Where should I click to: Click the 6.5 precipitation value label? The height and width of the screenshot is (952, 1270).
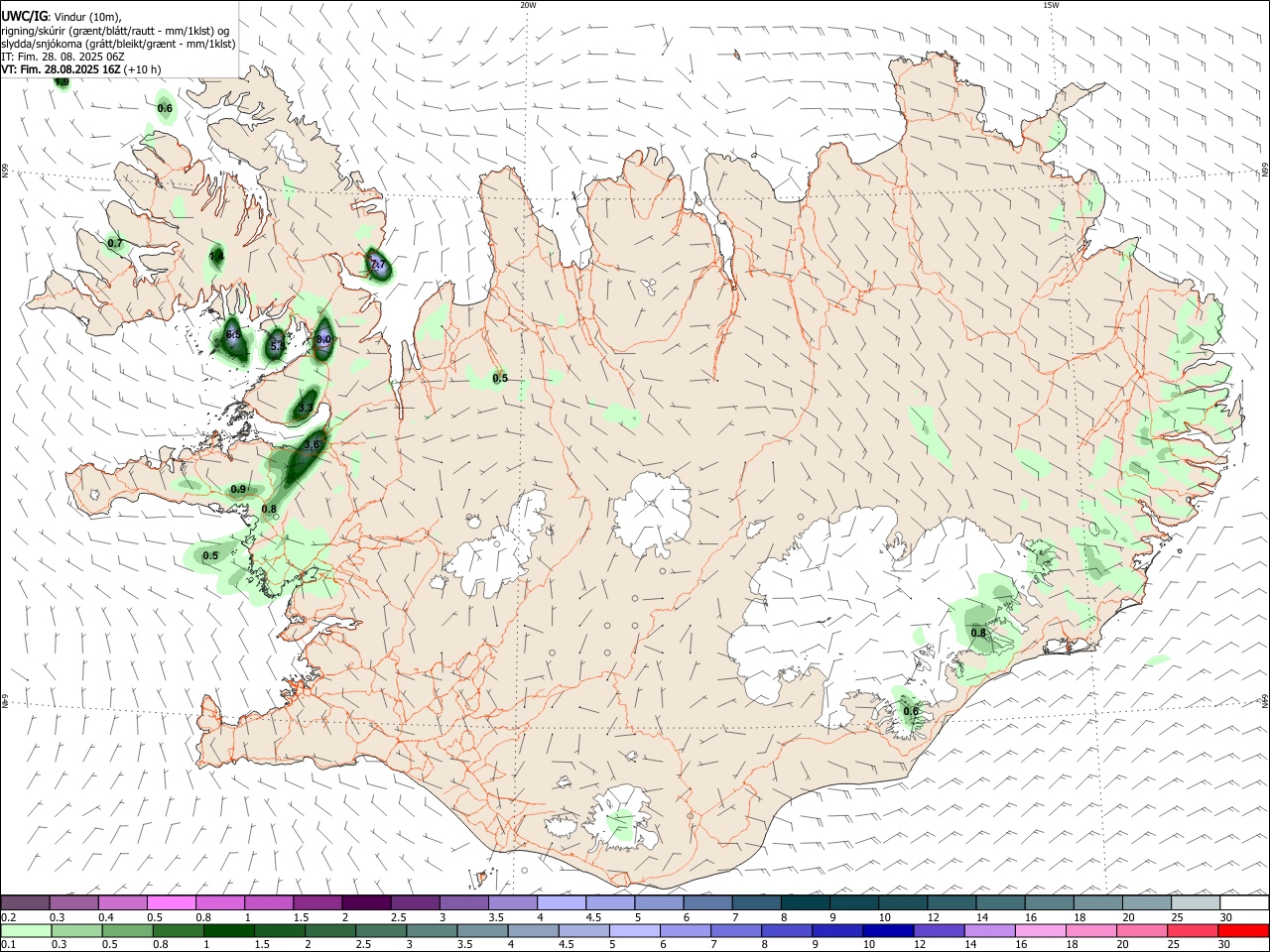(233, 335)
